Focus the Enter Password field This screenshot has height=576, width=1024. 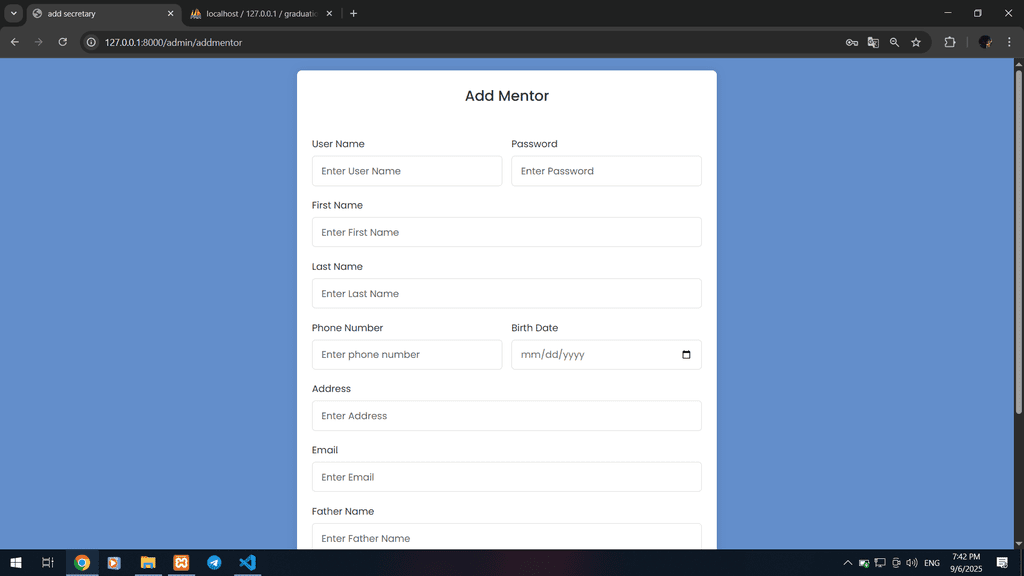pyautogui.click(x=606, y=171)
